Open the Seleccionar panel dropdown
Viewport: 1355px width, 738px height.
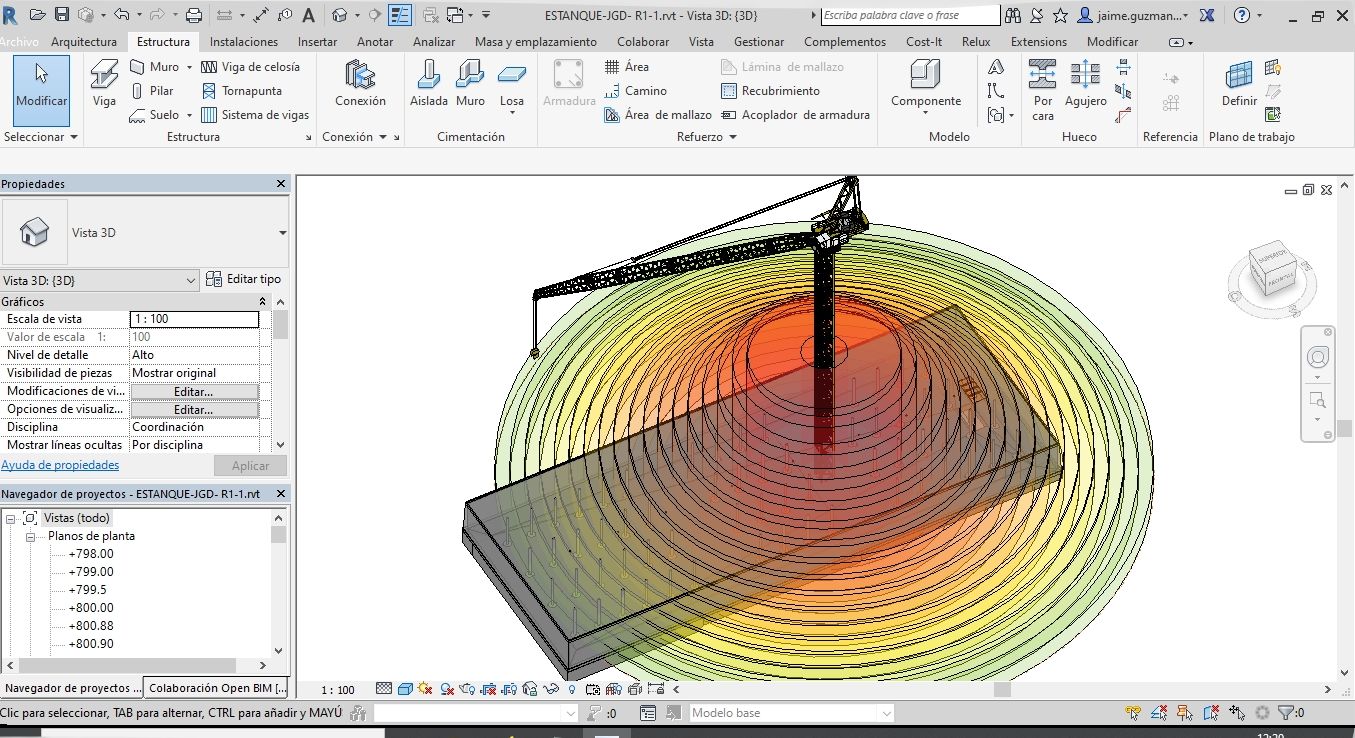(41, 137)
